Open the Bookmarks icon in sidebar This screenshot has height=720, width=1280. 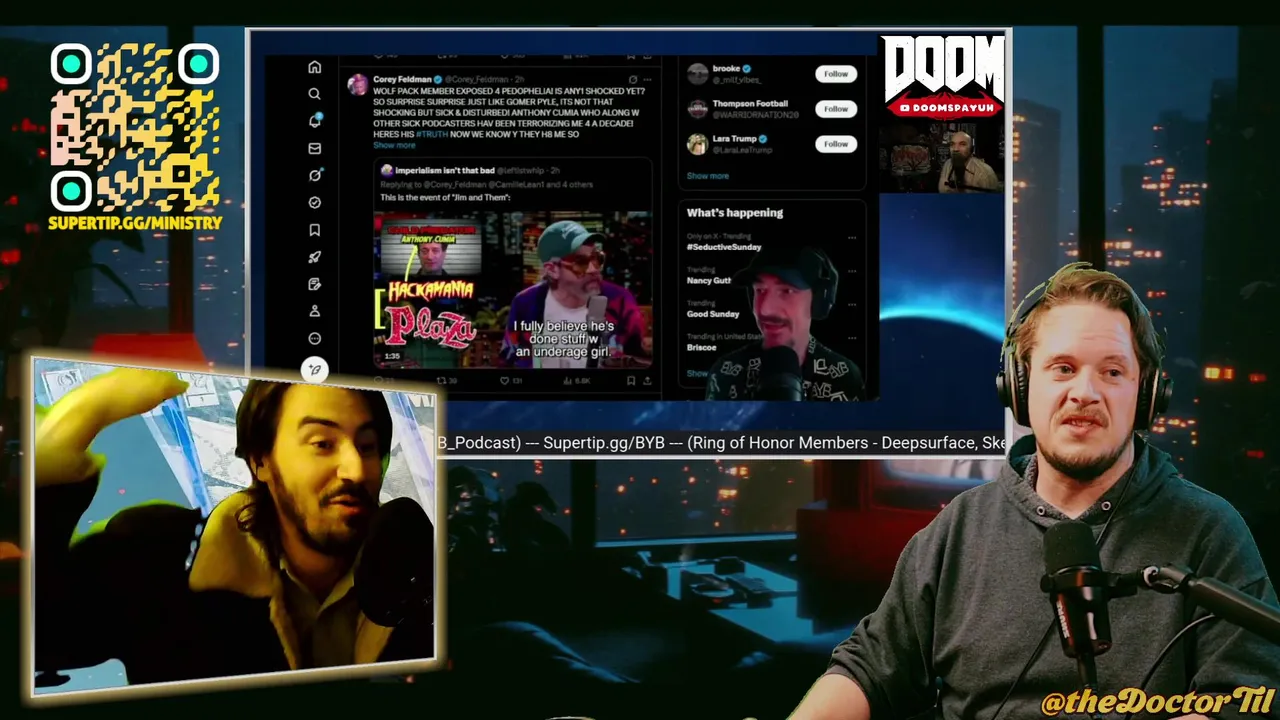[314, 230]
